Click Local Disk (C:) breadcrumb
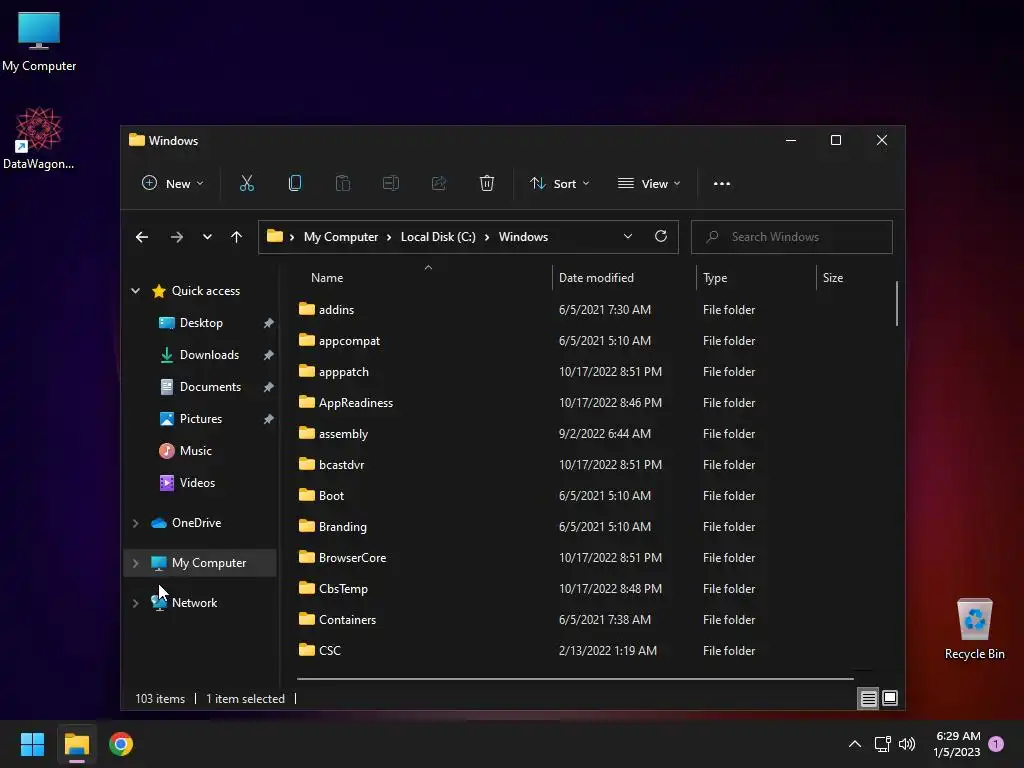Image resolution: width=1024 pixels, height=768 pixels. pos(438,237)
